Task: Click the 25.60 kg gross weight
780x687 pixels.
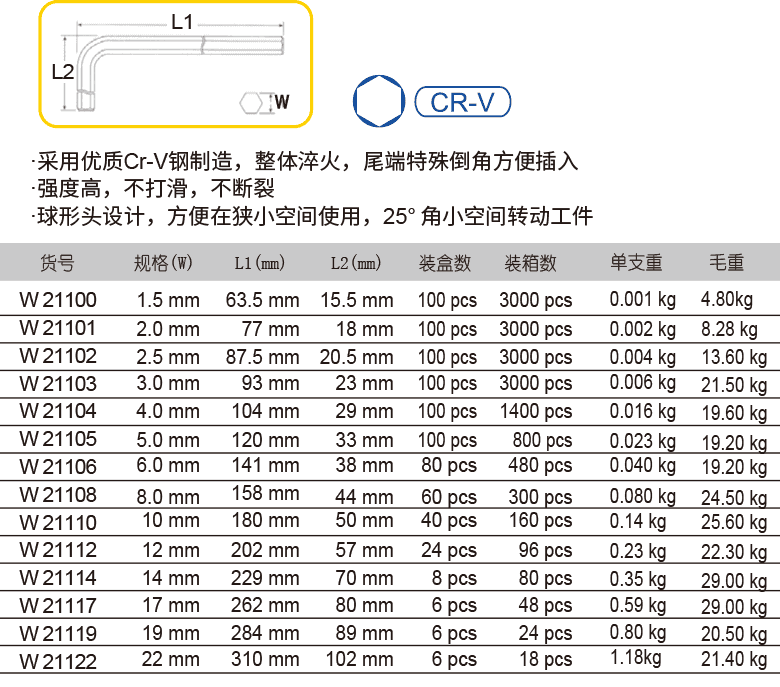Action: (734, 522)
